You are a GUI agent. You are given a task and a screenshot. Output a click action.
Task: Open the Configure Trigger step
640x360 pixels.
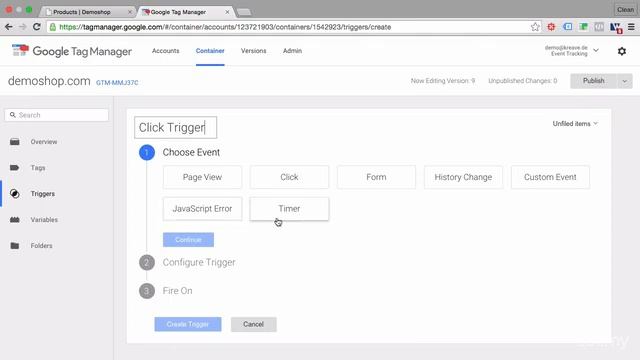tap(199, 262)
